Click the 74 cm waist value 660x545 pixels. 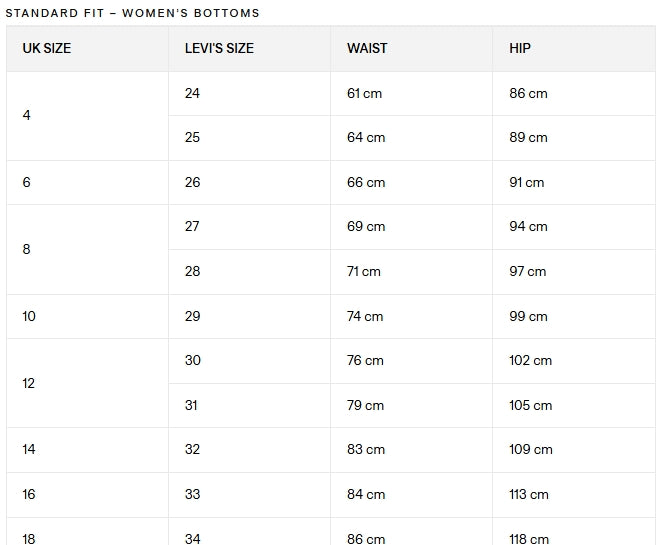(x=365, y=316)
